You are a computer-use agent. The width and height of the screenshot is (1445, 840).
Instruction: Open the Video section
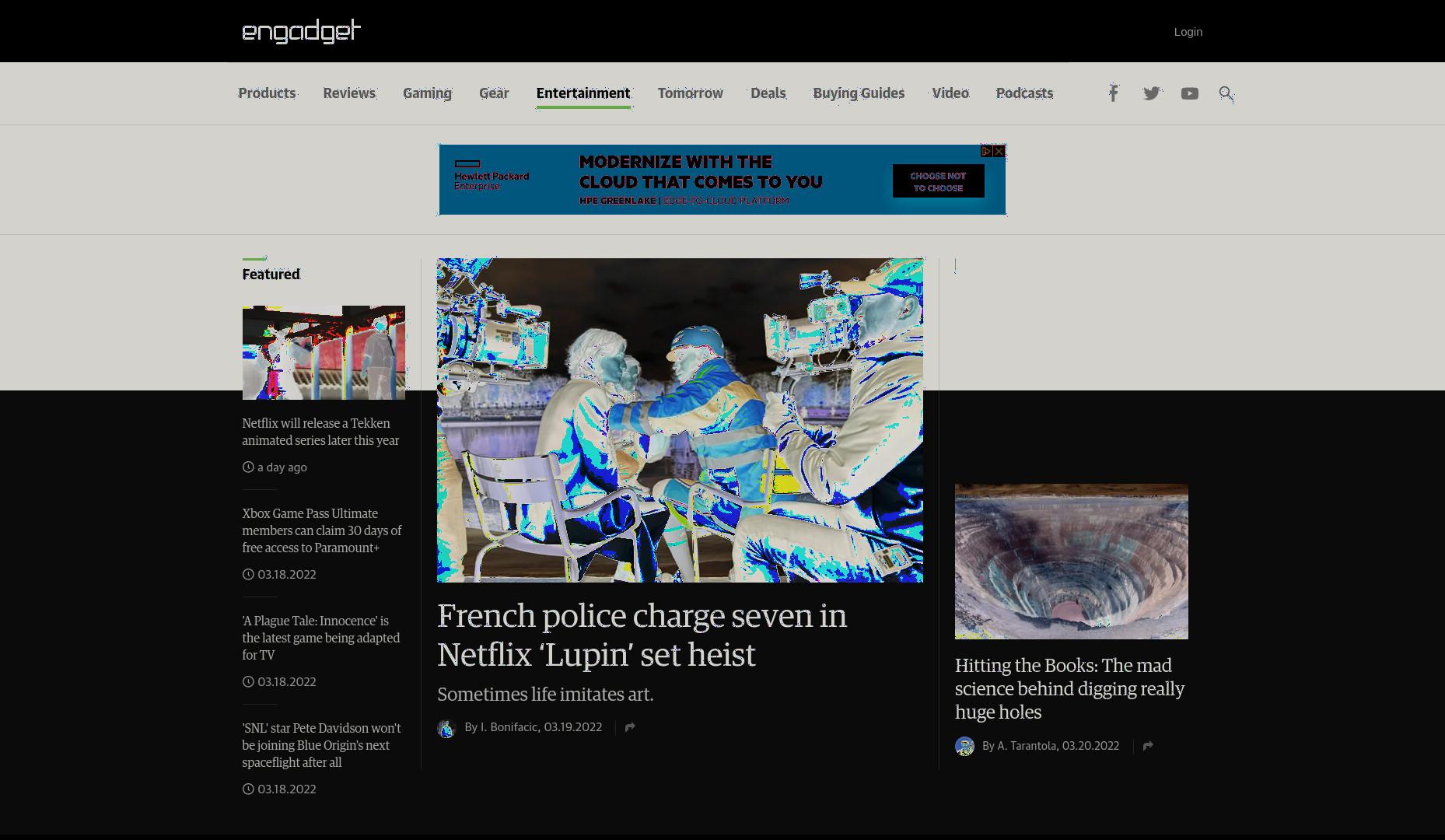pyautogui.click(x=950, y=93)
